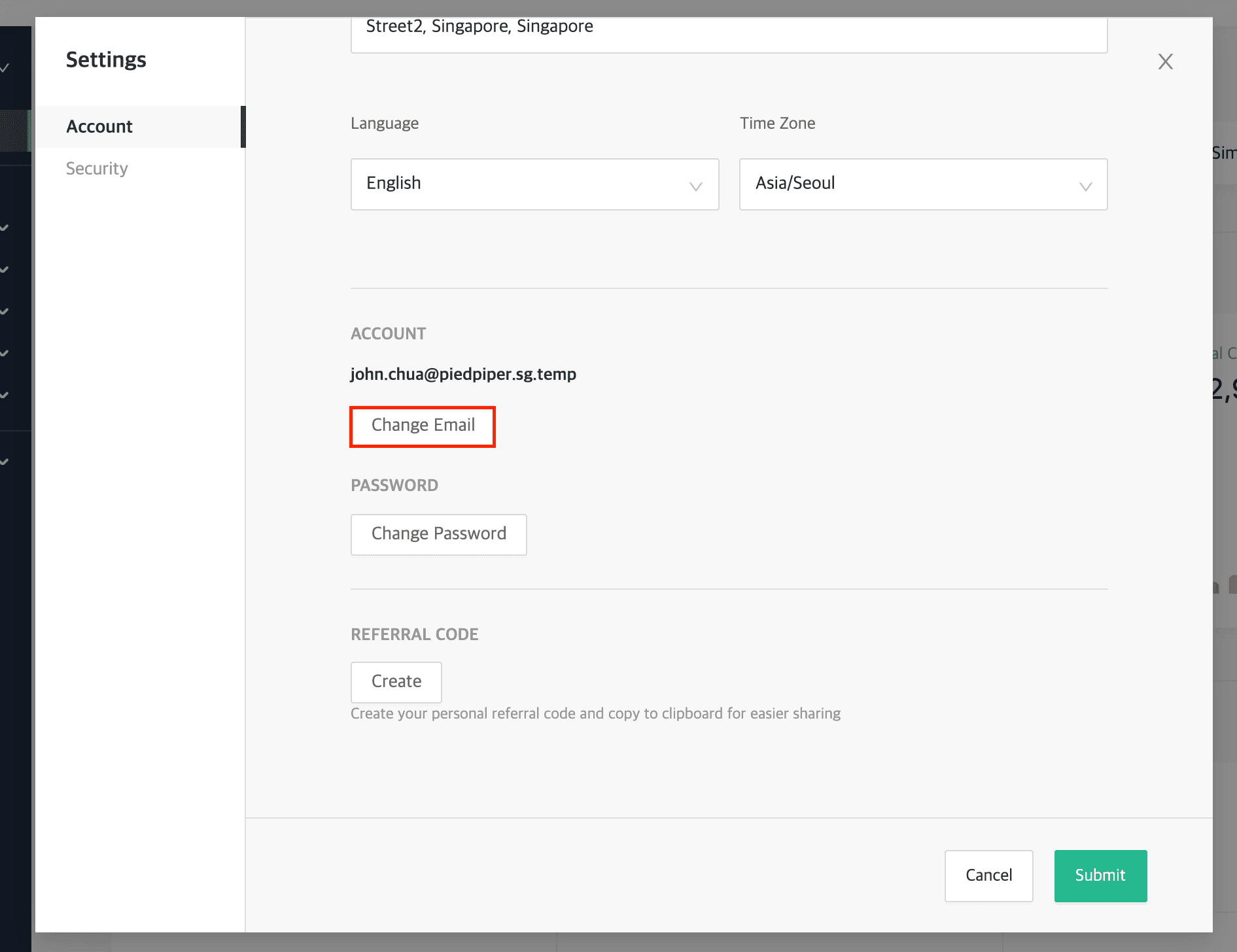The image size is (1237, 952).
Task: Create a personal referral code
Action: click(x=396, y=682)
